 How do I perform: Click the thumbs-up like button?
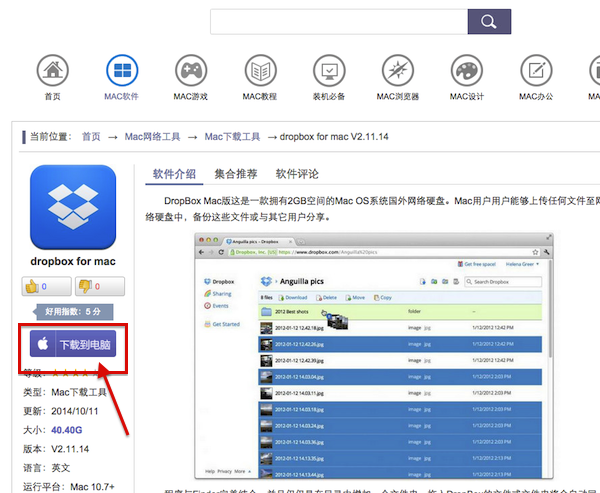(x=46, y=286)
